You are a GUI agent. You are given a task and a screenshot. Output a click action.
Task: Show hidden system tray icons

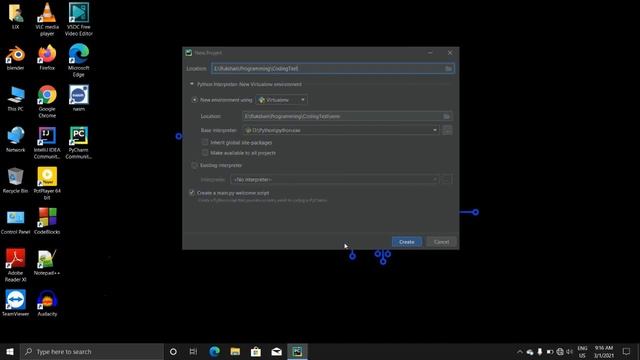click(x=520, y=351)
